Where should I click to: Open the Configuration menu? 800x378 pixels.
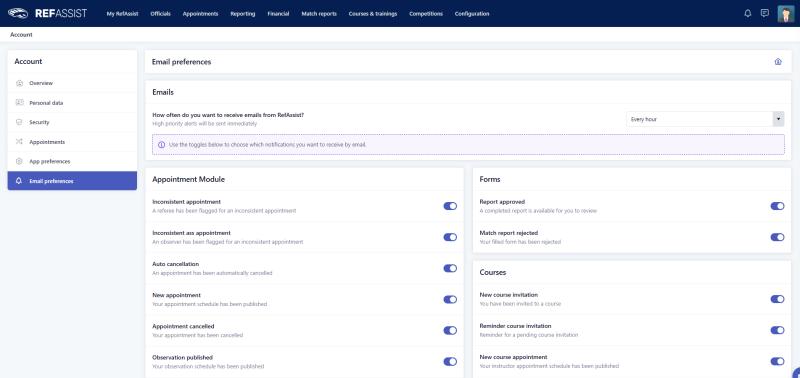click(x=472, y=14)
